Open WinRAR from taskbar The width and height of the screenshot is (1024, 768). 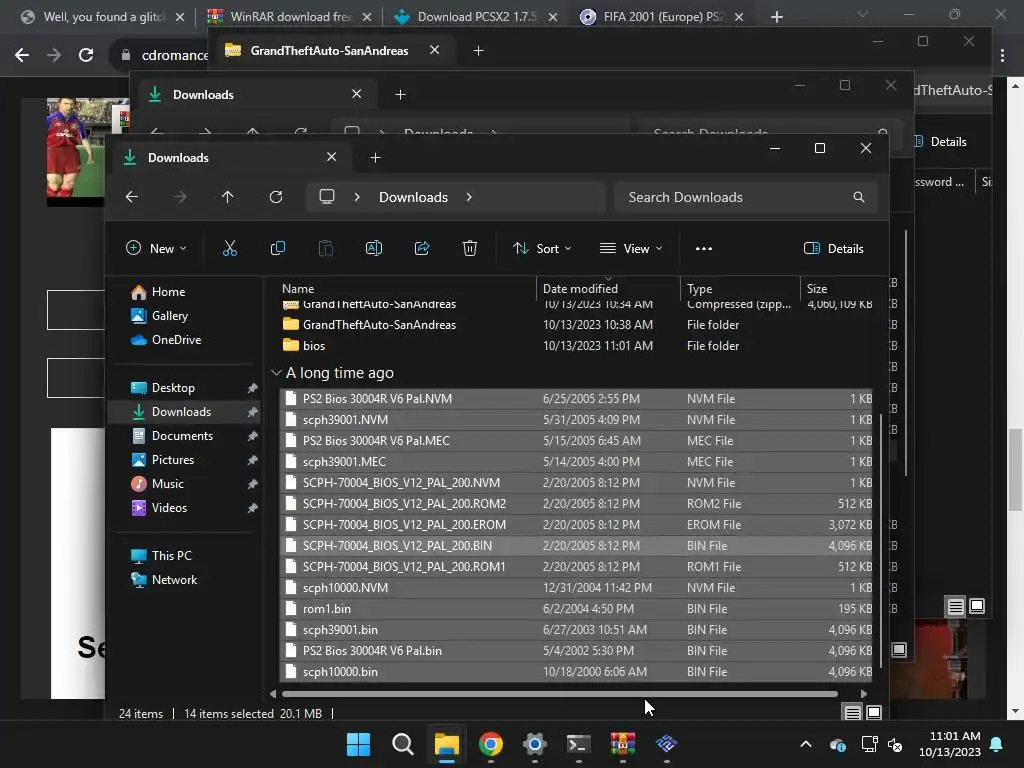622,744
